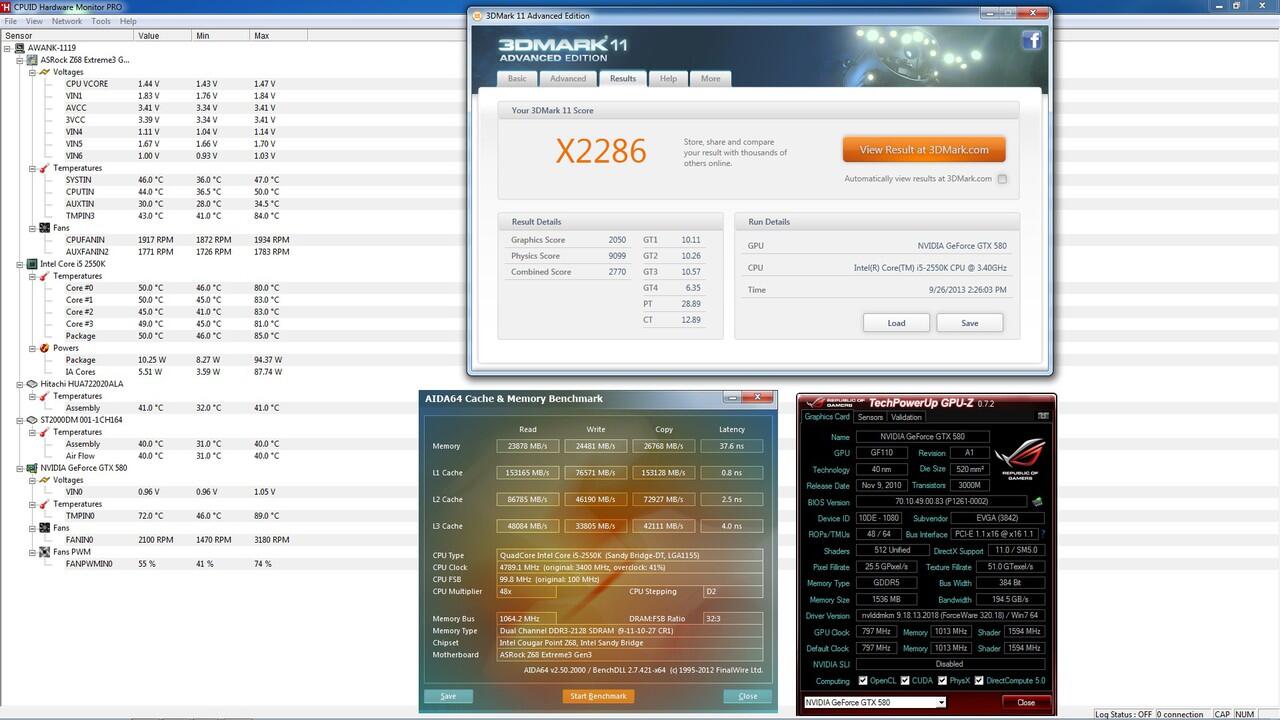The height and width of the screenshot is (720, 1280).
Task: Click the Voltages icon under NVIDIA GeForce GTX 580
Action: click(44, 480)
